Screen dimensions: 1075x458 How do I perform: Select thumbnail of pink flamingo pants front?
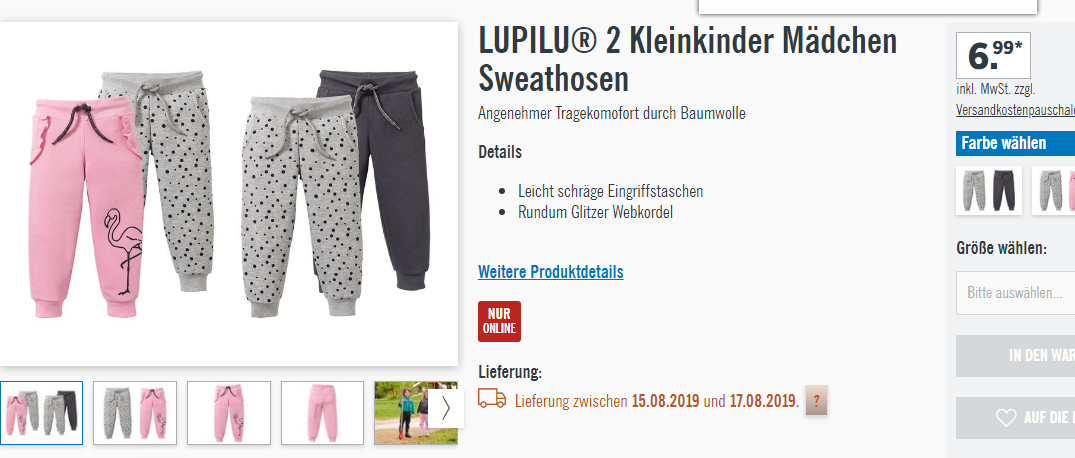[x=229, y=413]
